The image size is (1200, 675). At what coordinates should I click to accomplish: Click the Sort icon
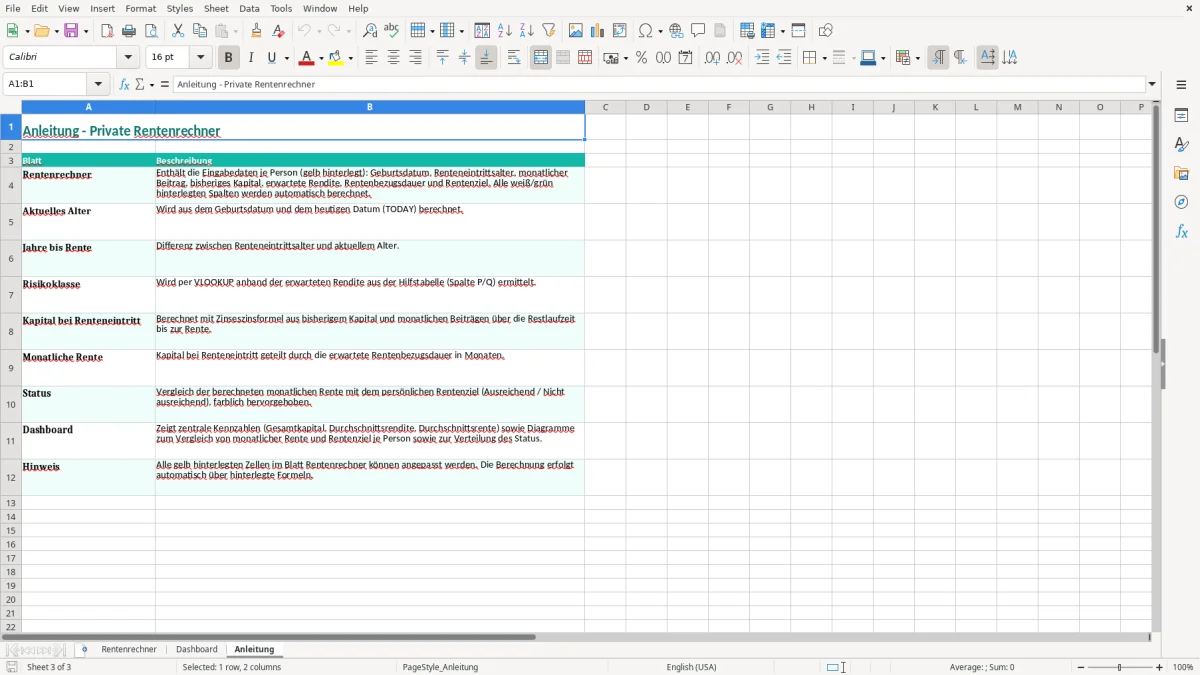(x=482, y=31)
